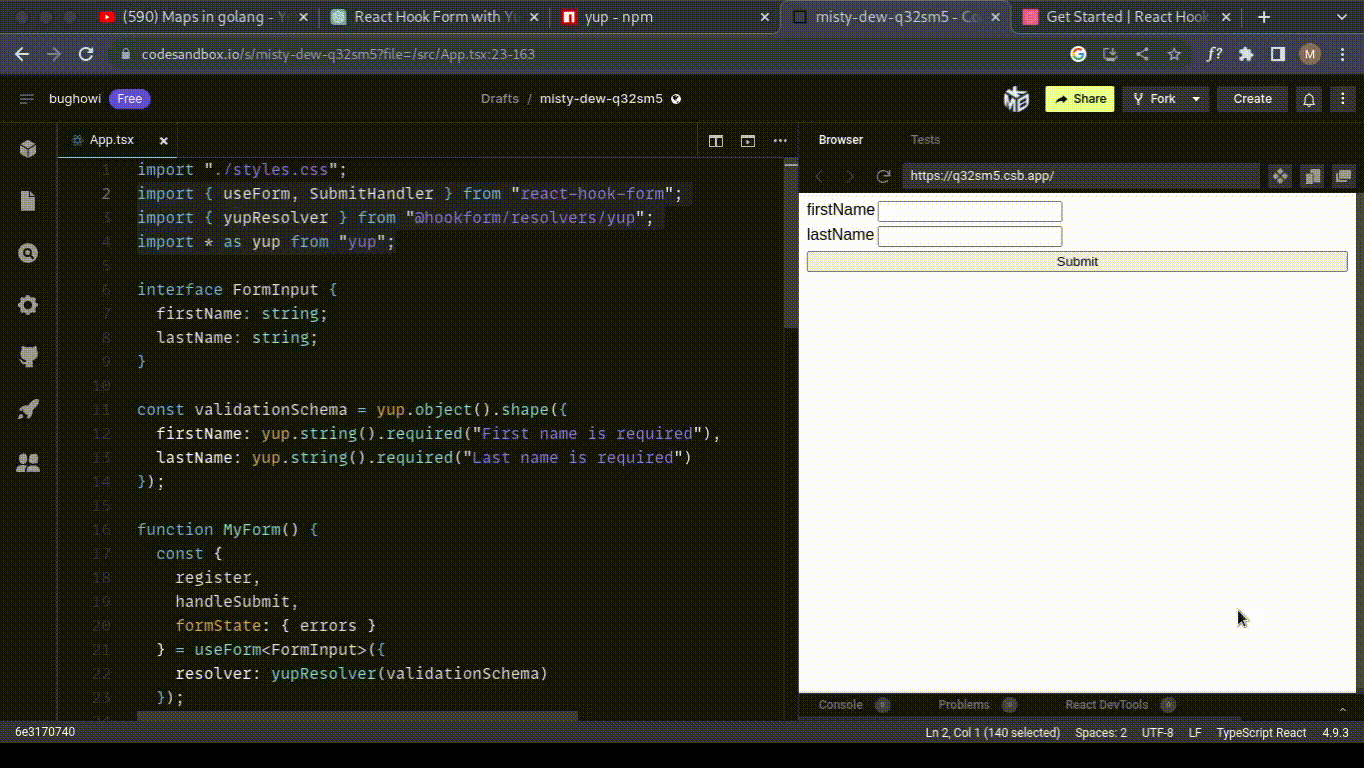Open the CodeSandbox hamburger menu
Screen dimensions: 1364x768
[x=27, y=99]
